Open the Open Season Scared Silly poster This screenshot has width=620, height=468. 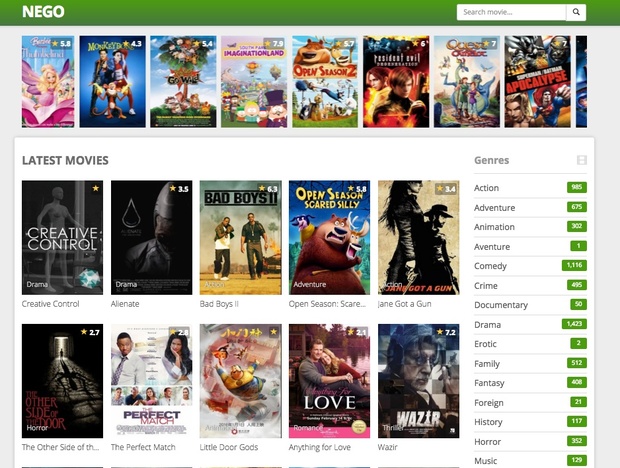click(329, 238)
